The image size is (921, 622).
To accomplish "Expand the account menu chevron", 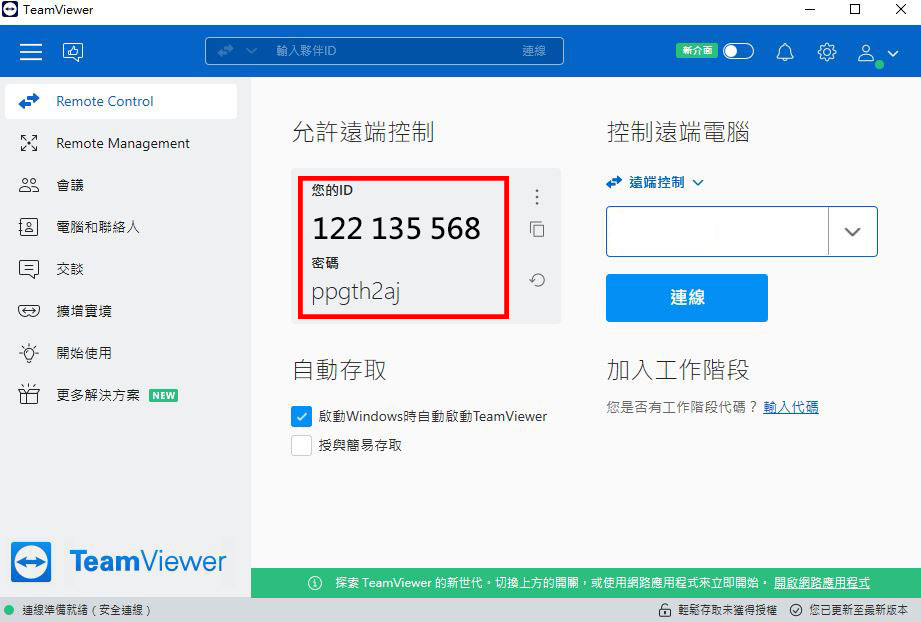I will pyautogui.click(x=893, y=53).
